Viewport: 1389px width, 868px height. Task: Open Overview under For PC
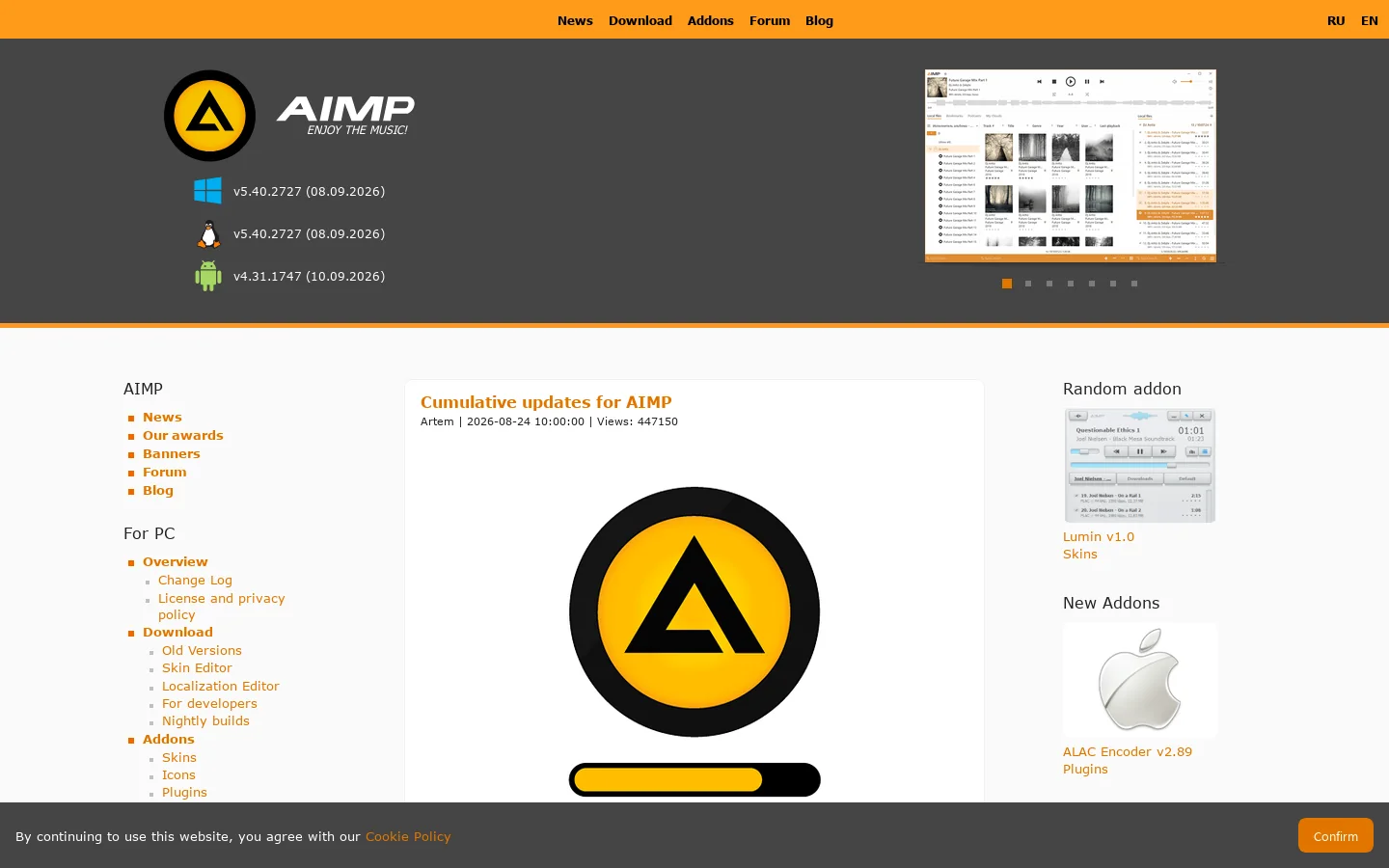[176, 561]
